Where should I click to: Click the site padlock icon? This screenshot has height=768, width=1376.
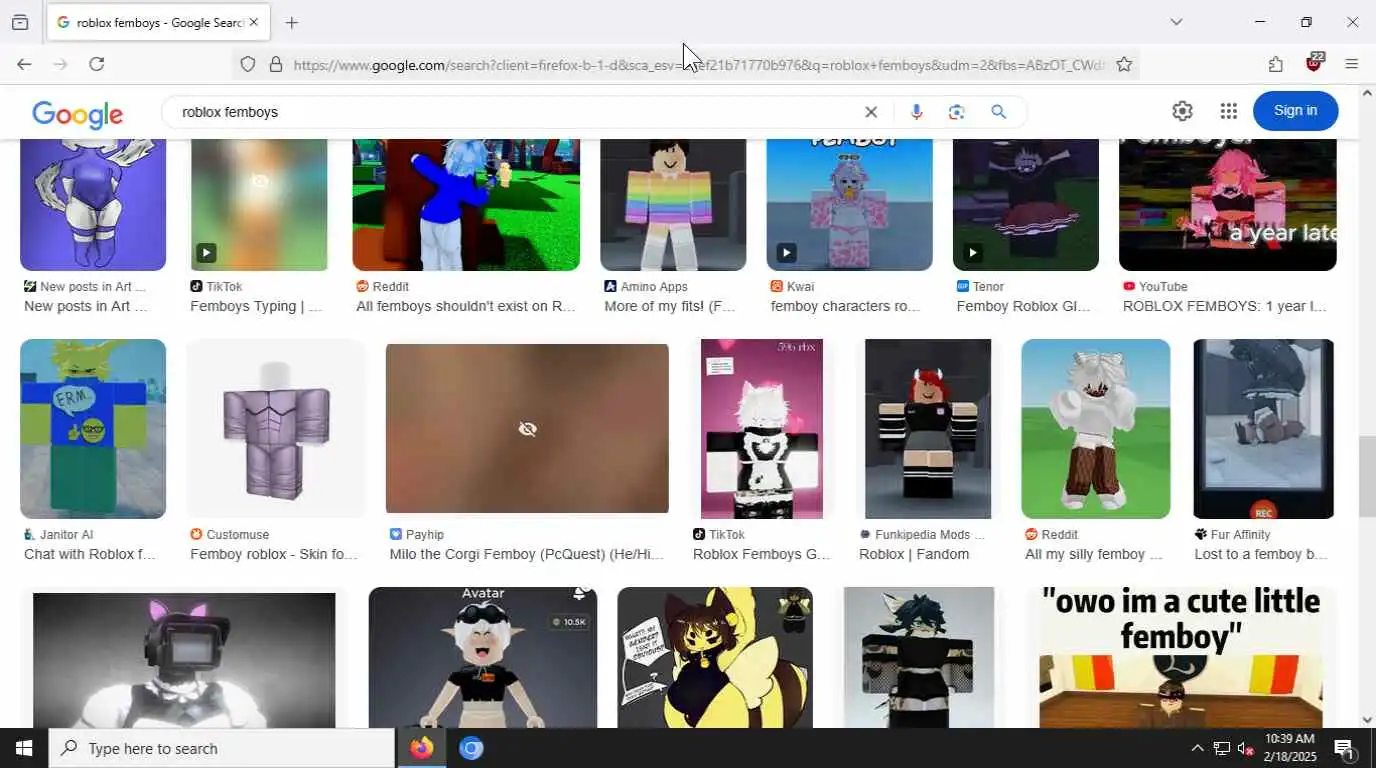(275, 65)
